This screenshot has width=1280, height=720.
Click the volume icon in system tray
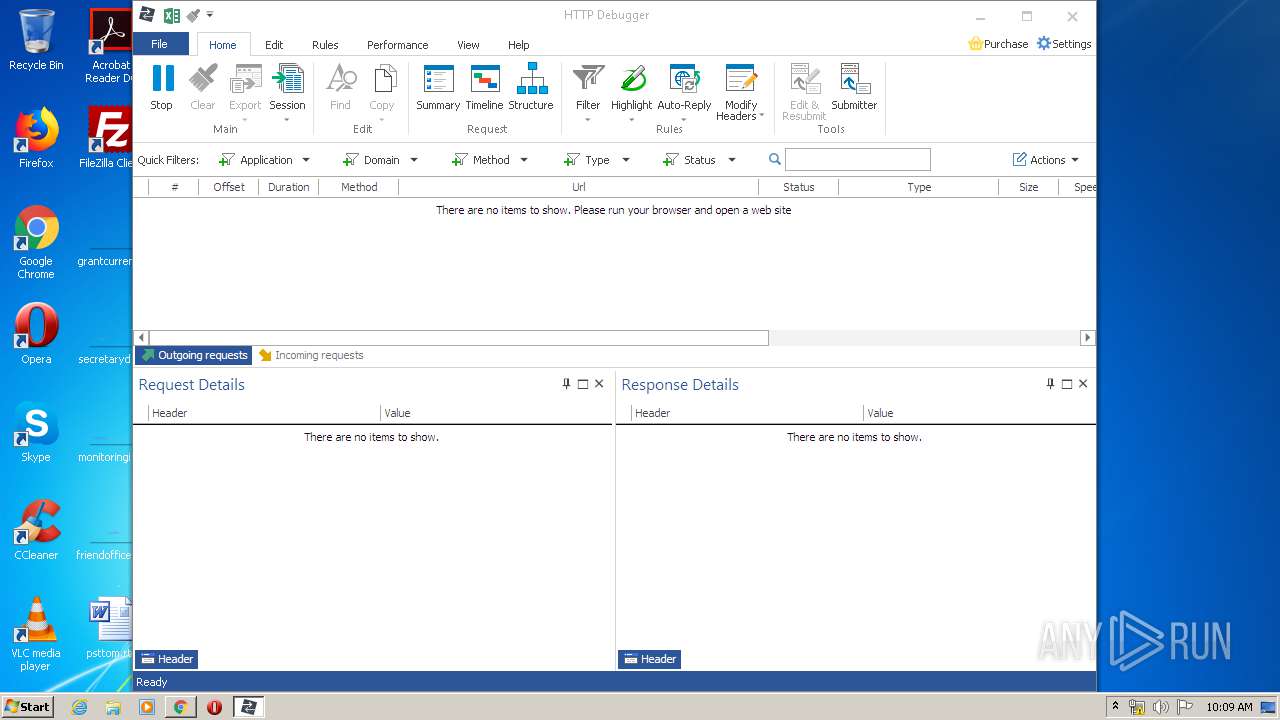[1160, 707]
